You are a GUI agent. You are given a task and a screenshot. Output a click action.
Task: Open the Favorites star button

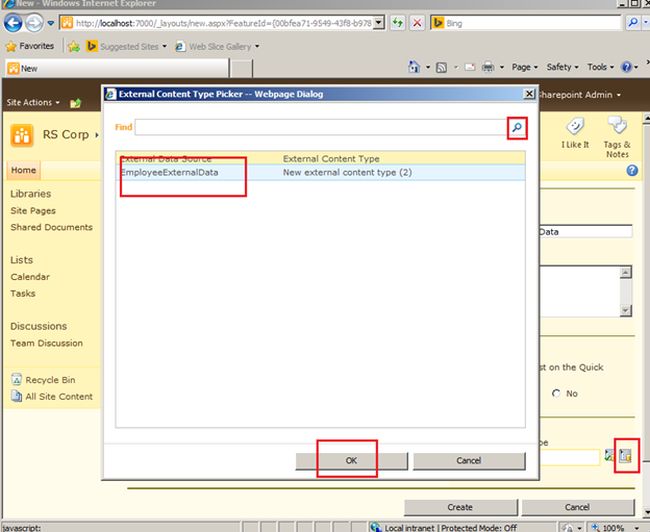point(30,46)
